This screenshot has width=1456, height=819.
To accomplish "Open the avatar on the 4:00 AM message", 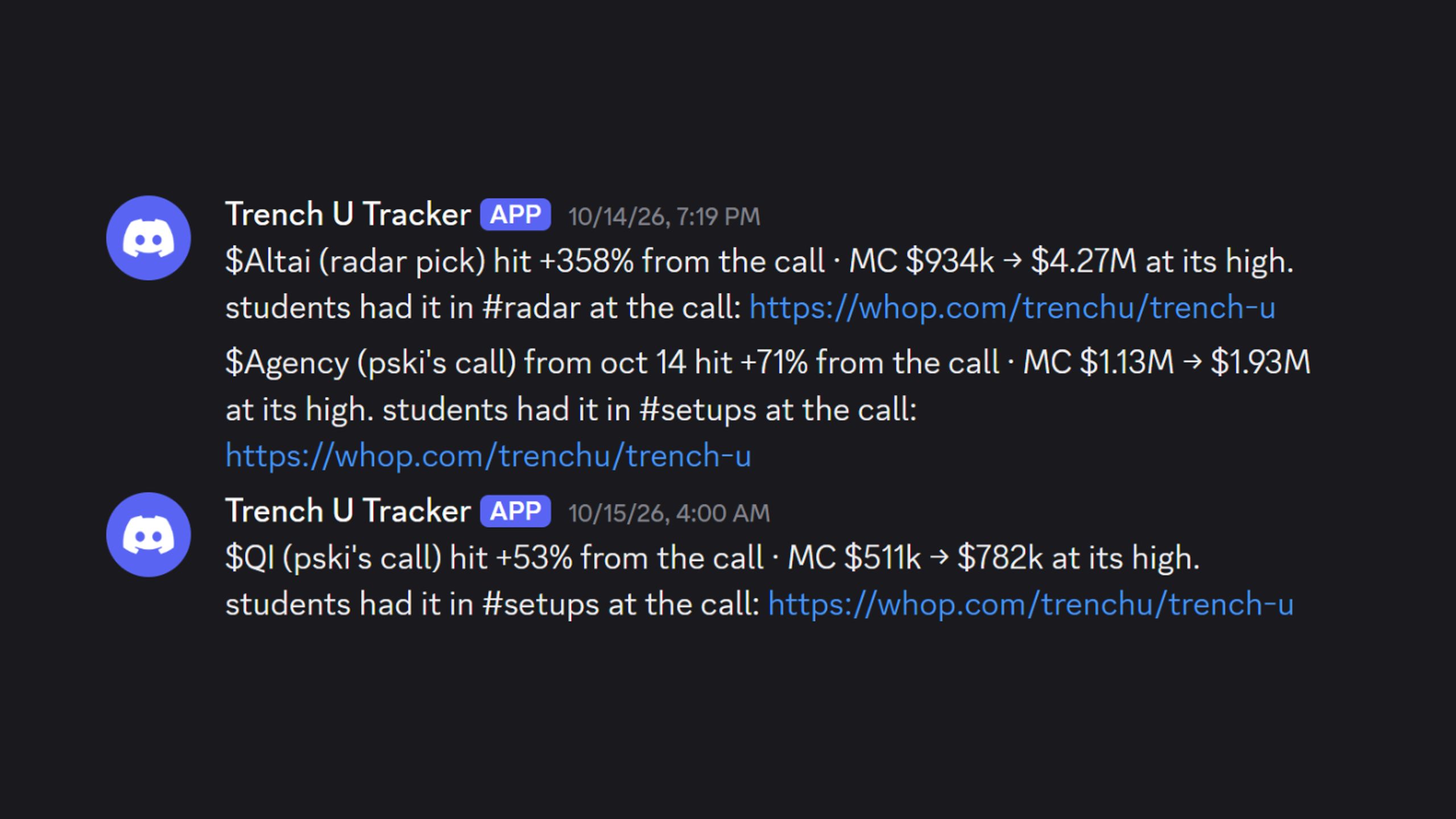I will tap(148, 535).
